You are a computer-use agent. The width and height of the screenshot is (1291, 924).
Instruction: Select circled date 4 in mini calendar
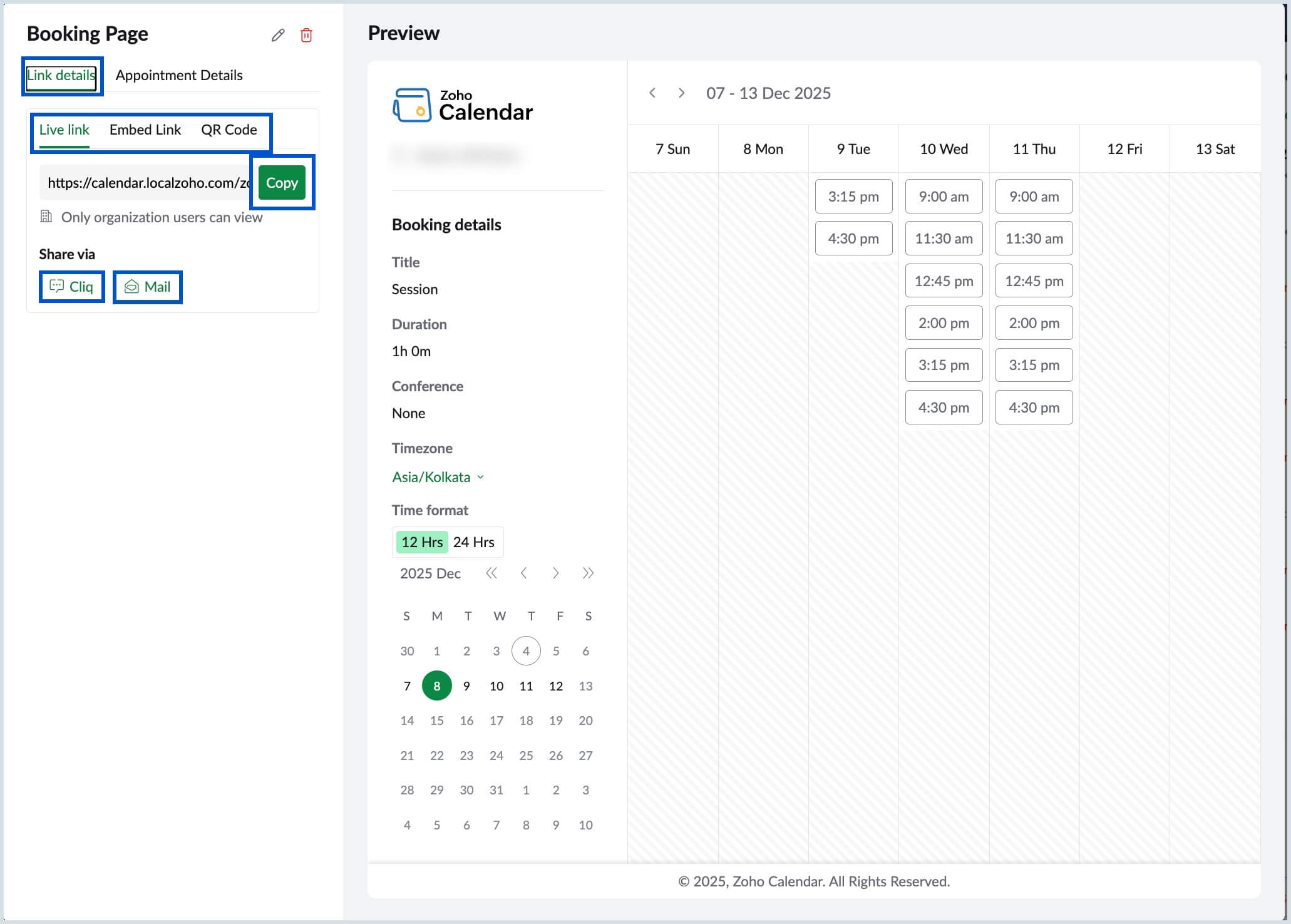(526, 651)
